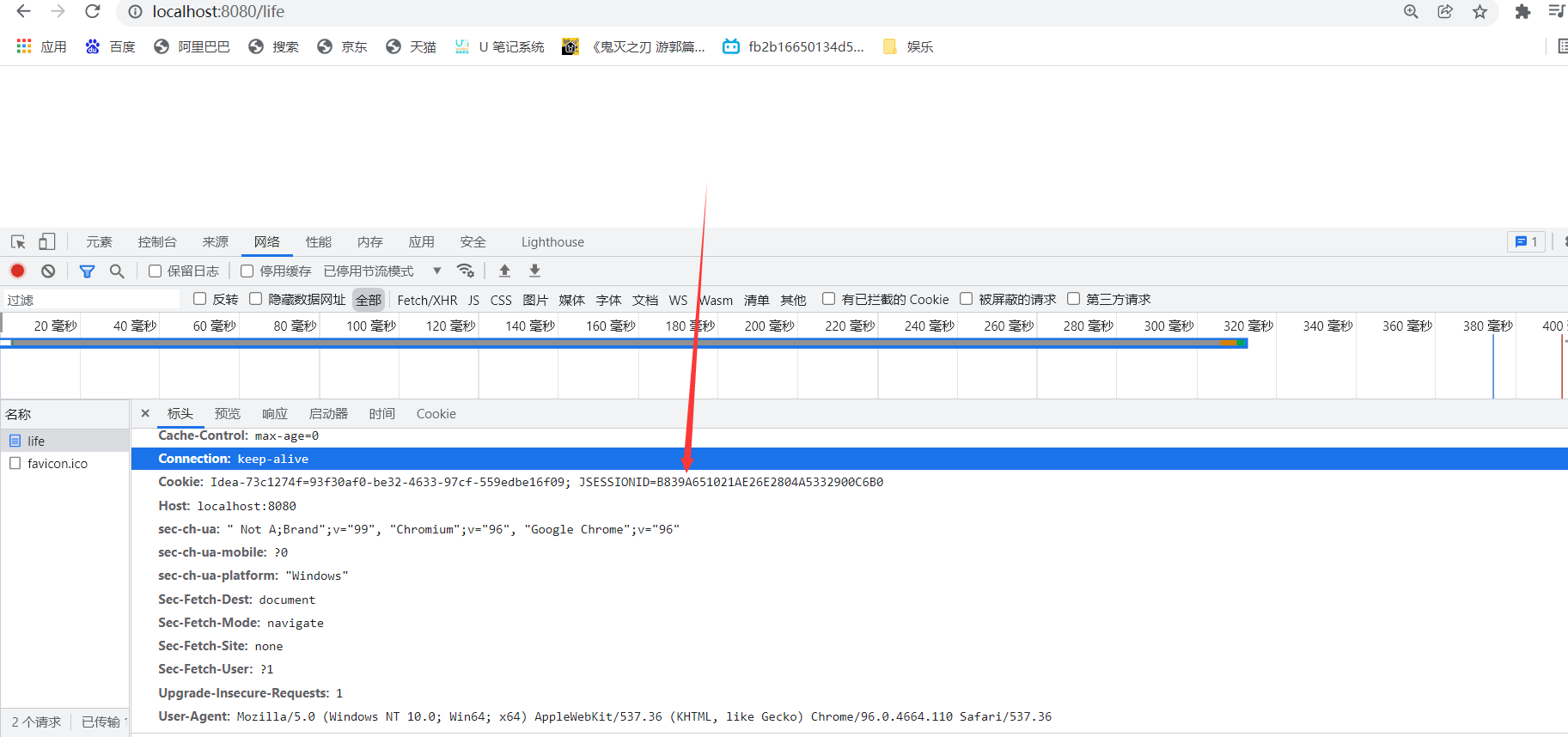The image size is (1568, 737).
Task: Reload the localhost page
Action: point(93,11)
